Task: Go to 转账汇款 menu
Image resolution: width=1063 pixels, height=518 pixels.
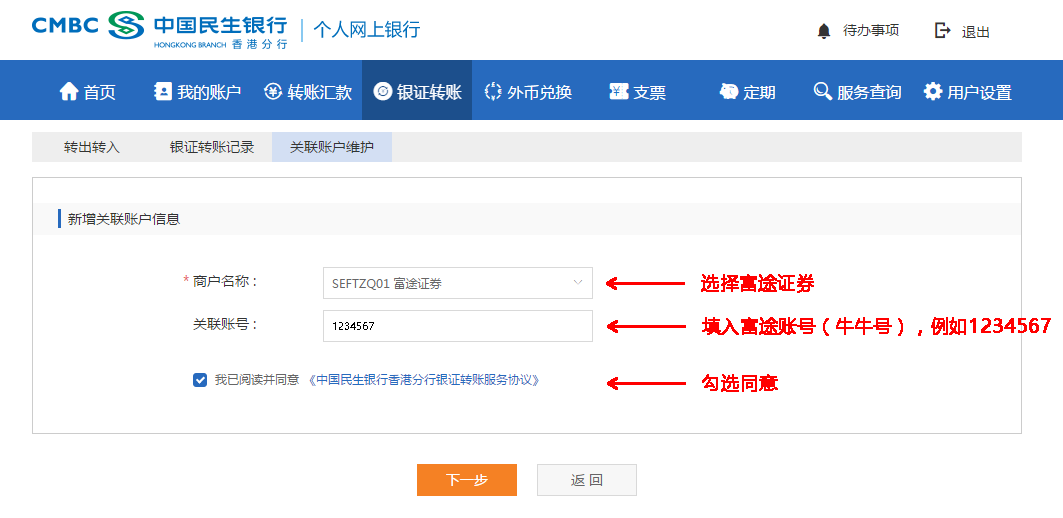Action: [308, 92]
